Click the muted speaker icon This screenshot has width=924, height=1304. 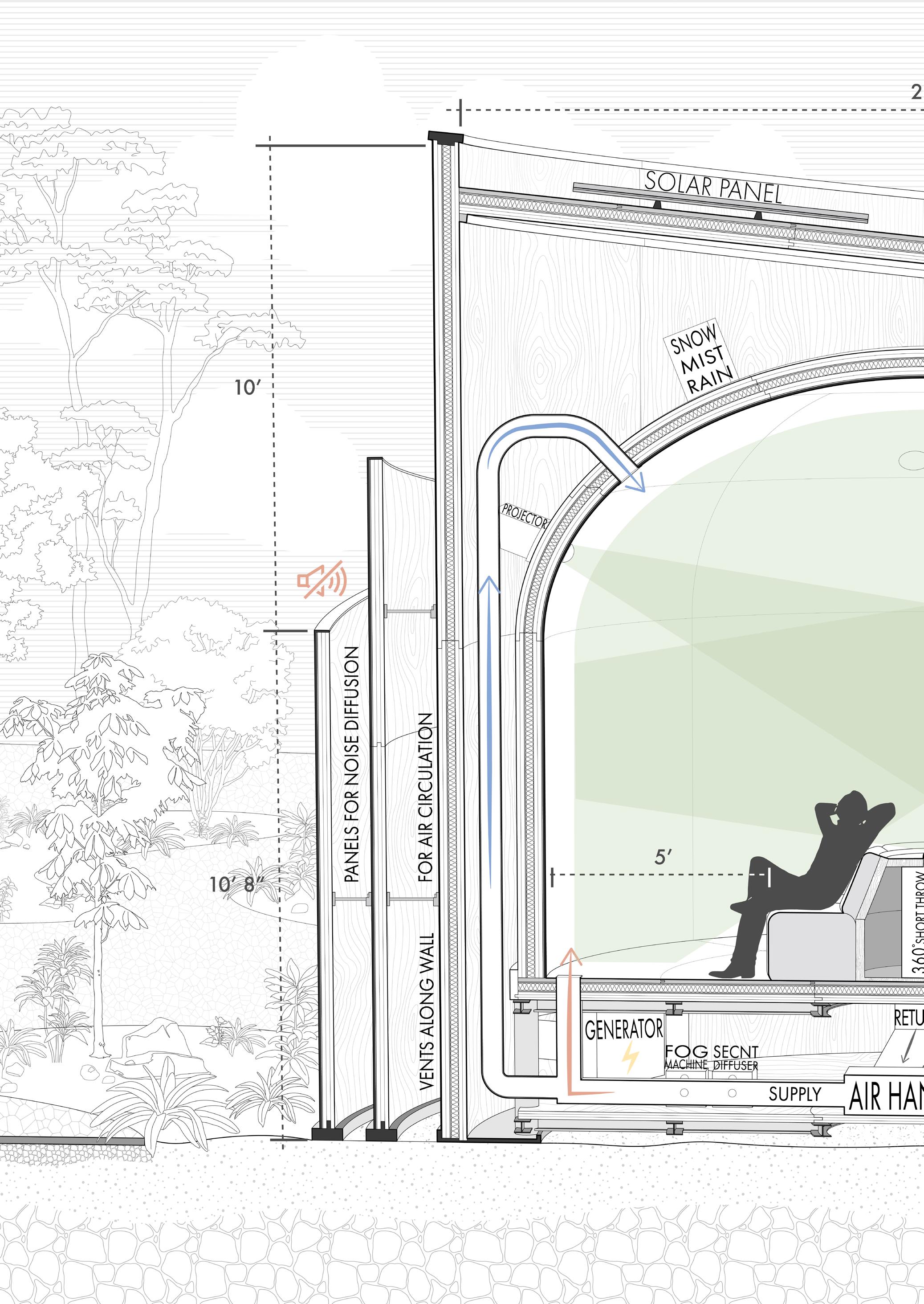coord(322,580)
